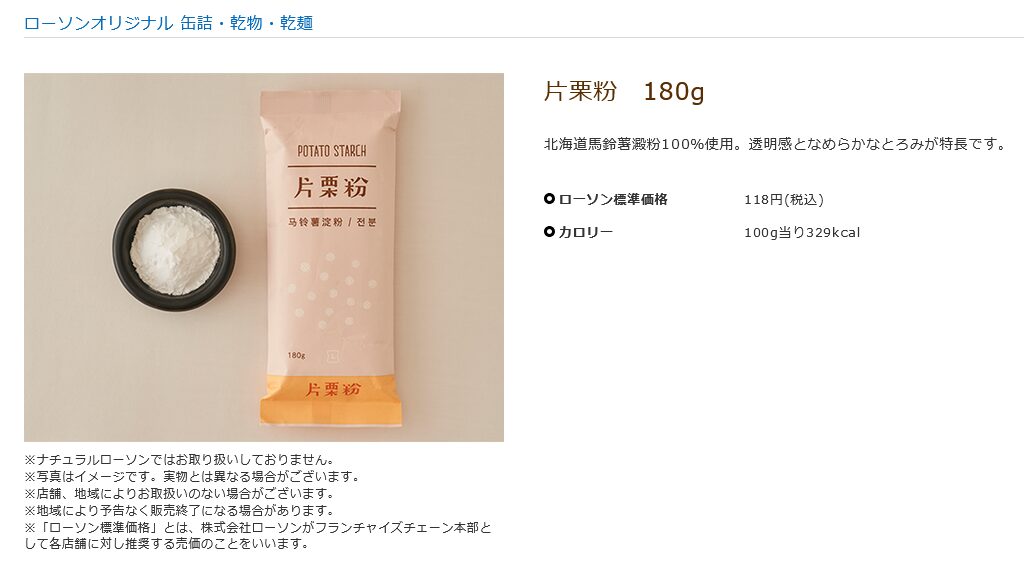This screenshot has width=1024, height=562.
Task: Click the ローソン標準価格 label
Action: click(613, 199)
